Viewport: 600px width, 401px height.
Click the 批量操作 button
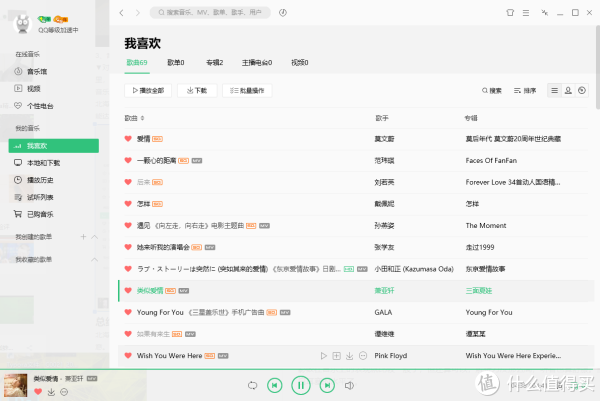(x=247, y=91)
